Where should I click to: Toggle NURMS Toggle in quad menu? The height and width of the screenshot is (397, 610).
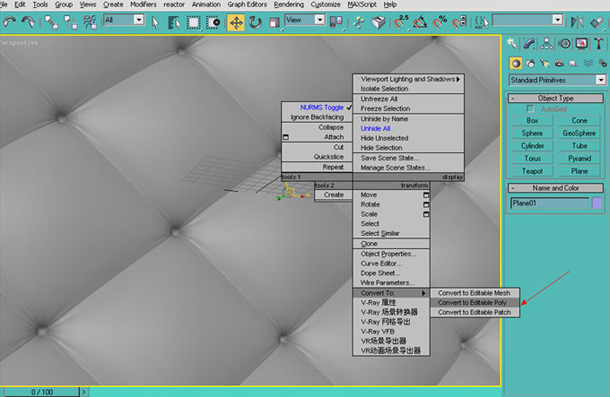[321, 107]
